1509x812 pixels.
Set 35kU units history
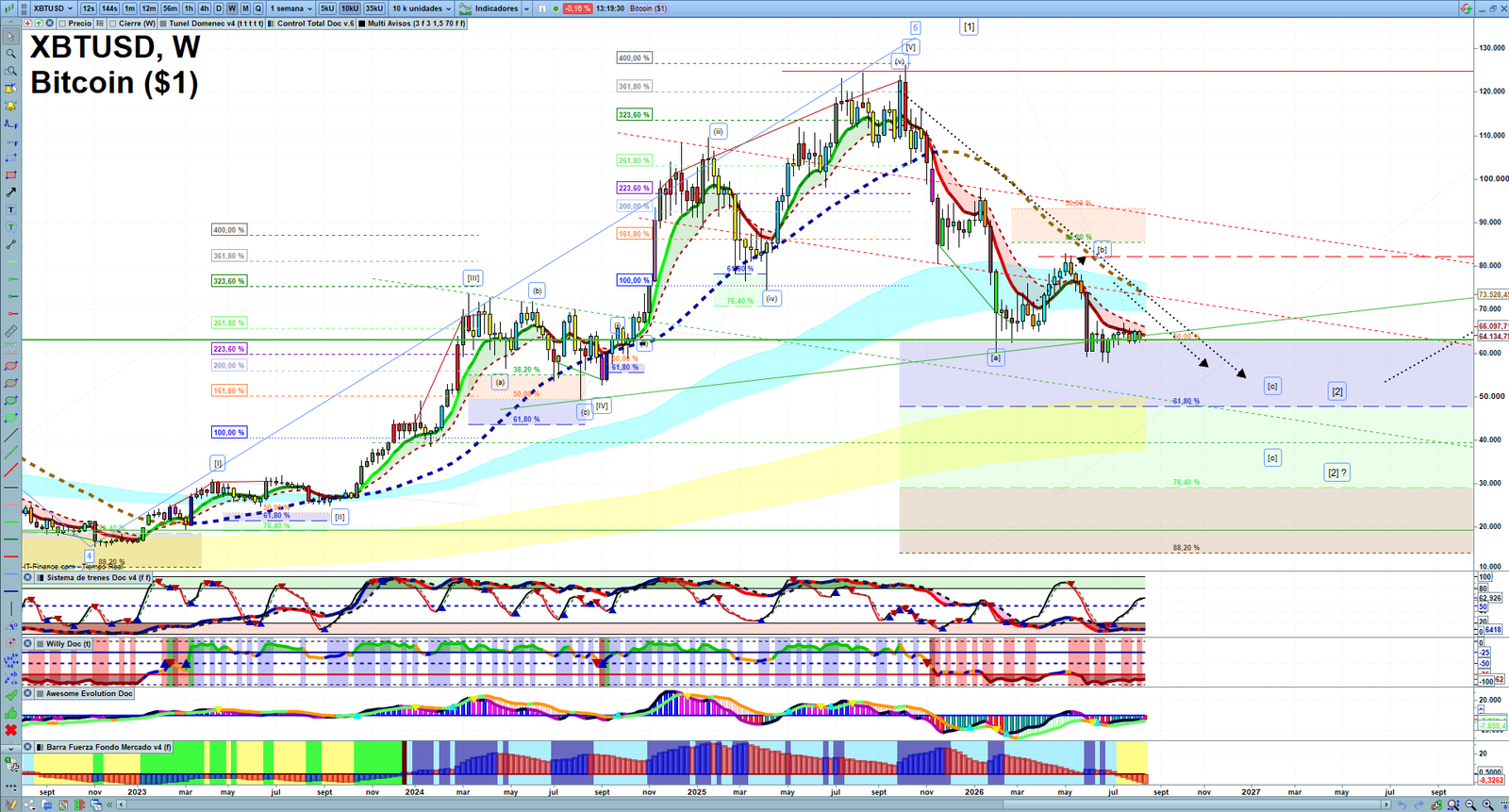coord(374,8)
